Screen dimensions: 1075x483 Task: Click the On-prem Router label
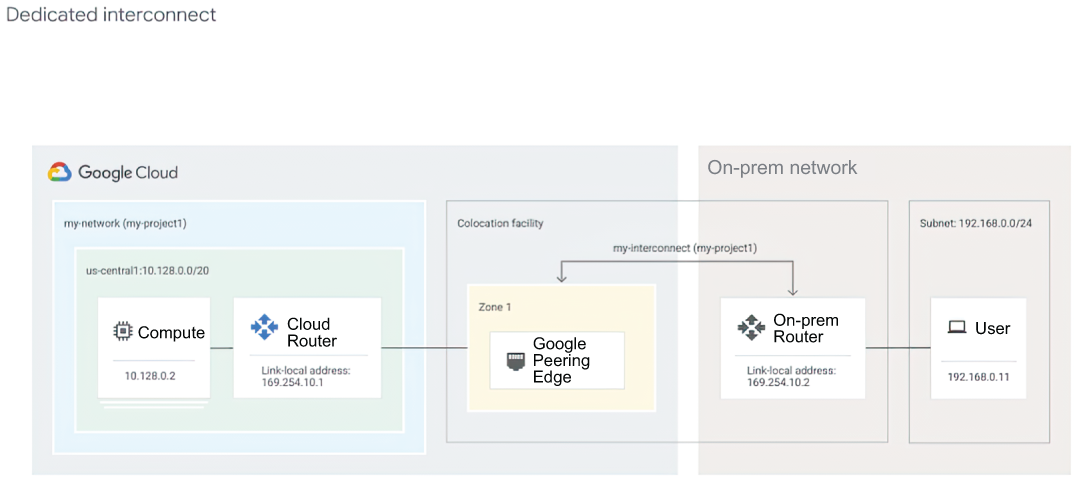[806, 328]
